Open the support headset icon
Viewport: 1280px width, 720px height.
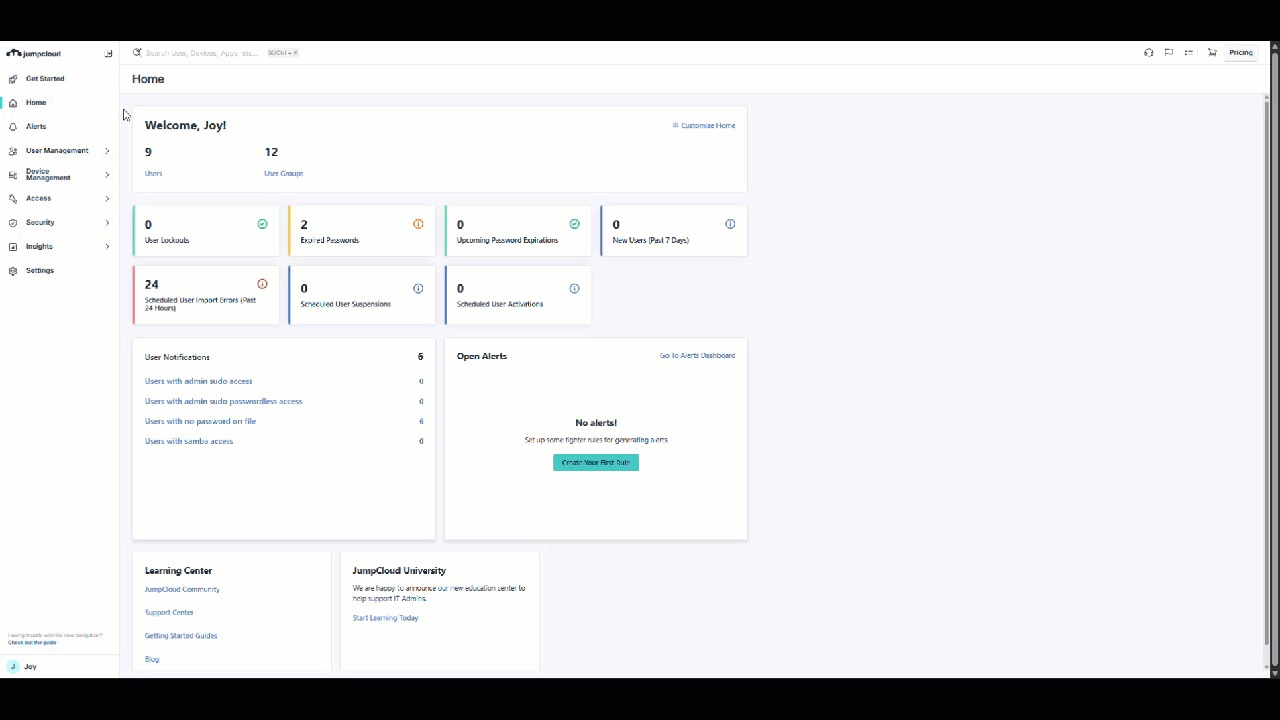point(1149,52)
